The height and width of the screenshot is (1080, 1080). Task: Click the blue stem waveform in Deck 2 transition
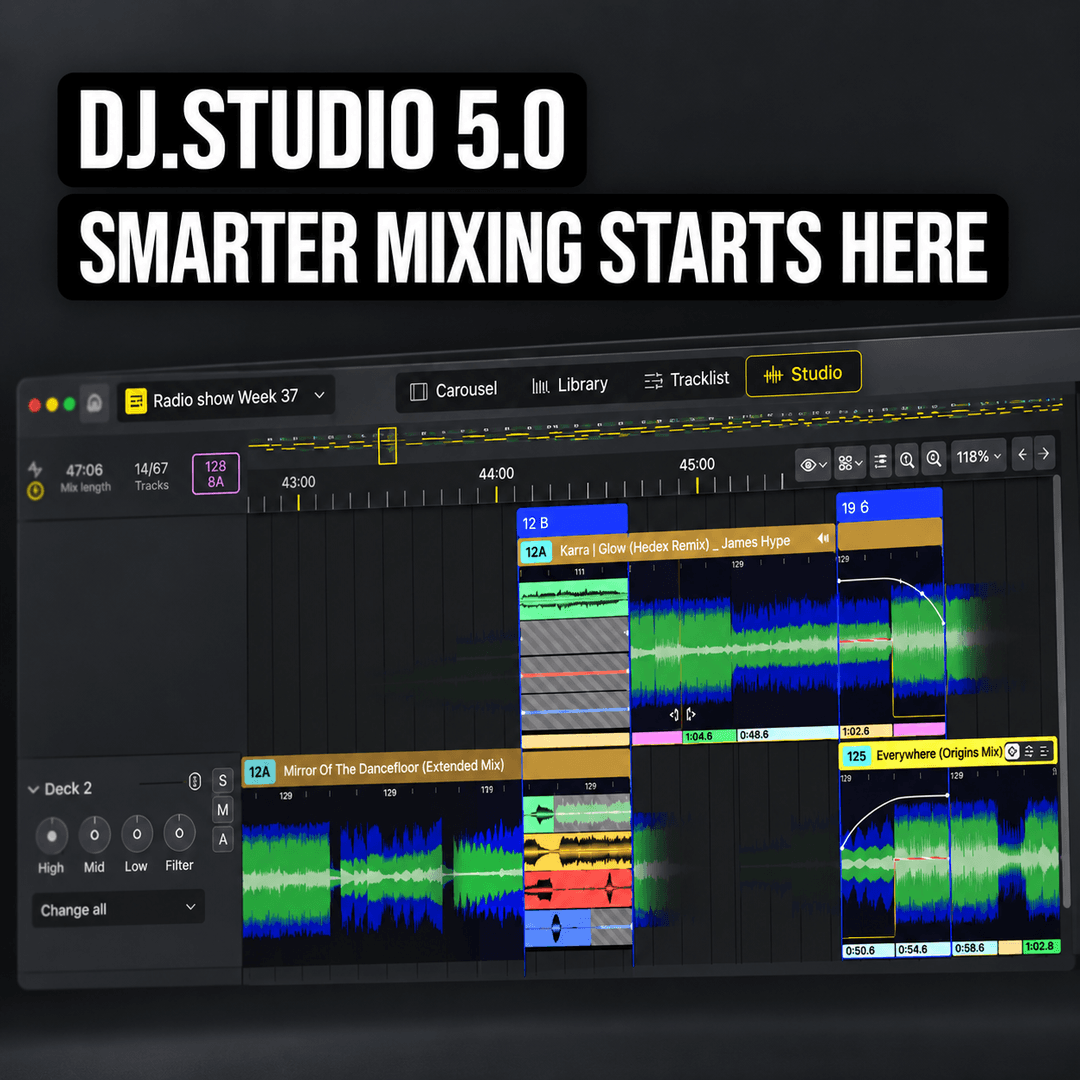558,928
